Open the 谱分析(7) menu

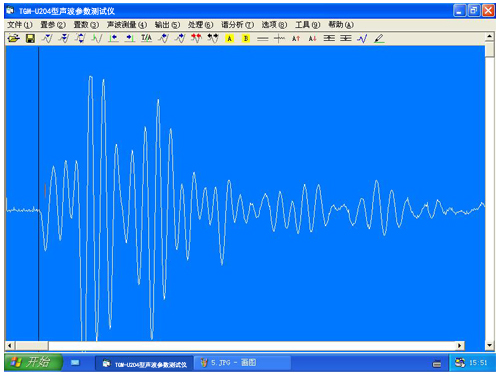click(x=237, y=25)
